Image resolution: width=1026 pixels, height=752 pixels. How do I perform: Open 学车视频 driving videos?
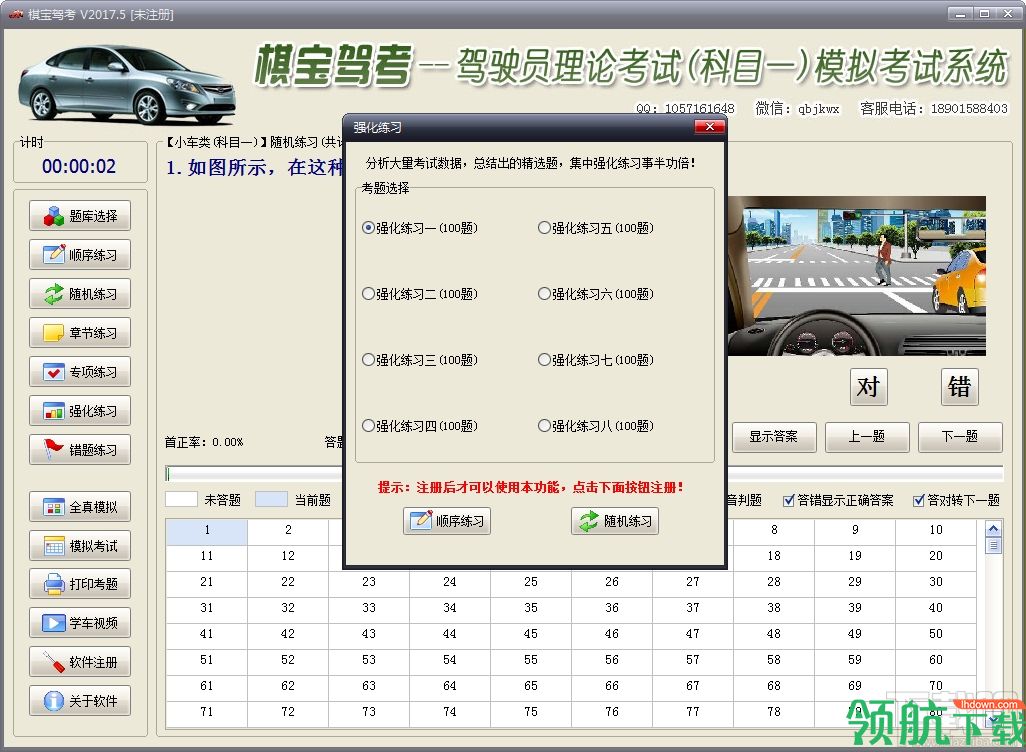[x=80, y=623]
